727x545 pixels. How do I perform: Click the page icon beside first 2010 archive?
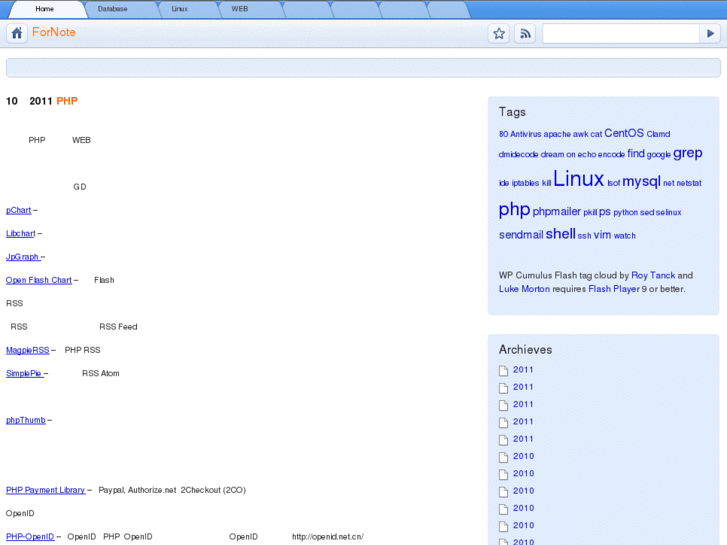(503, 457)
